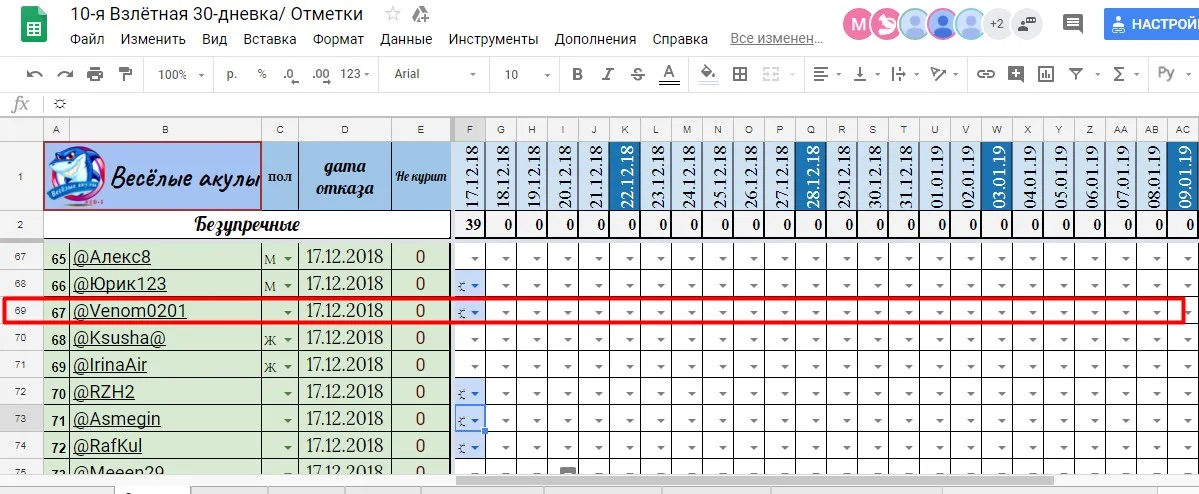This screenshot has width=1199, height=494.
Task: Open more number formats (123) dropdown
Action: pyautogui.click(x=355, y=74)
